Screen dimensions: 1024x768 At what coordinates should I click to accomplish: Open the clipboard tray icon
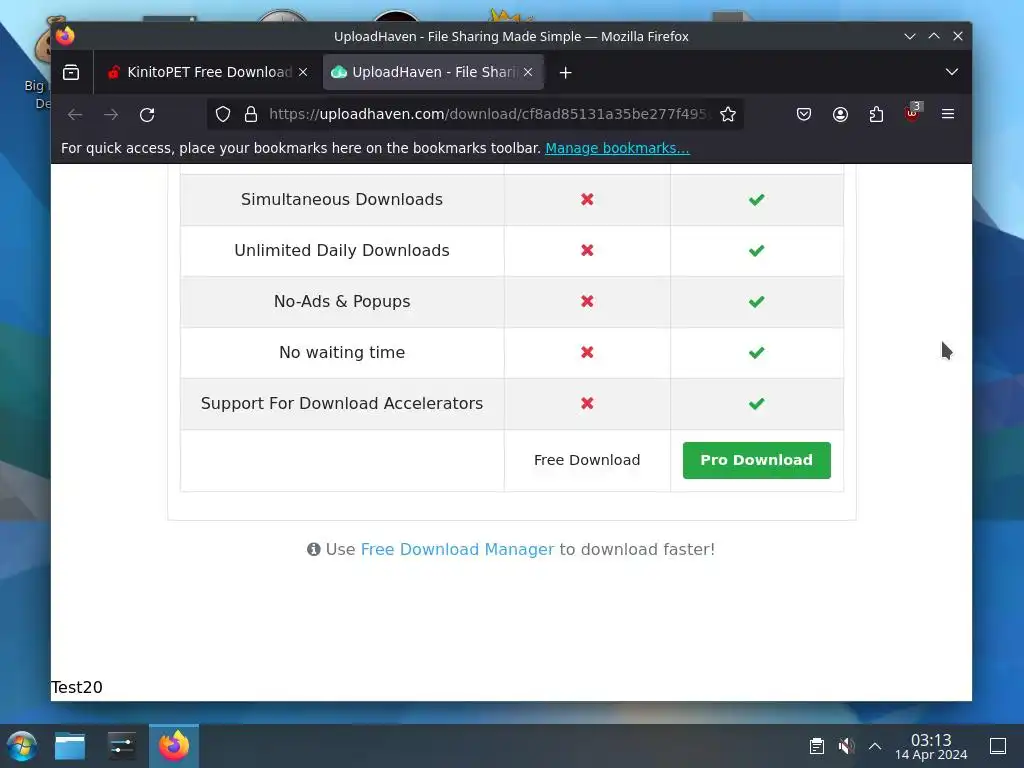816,746
